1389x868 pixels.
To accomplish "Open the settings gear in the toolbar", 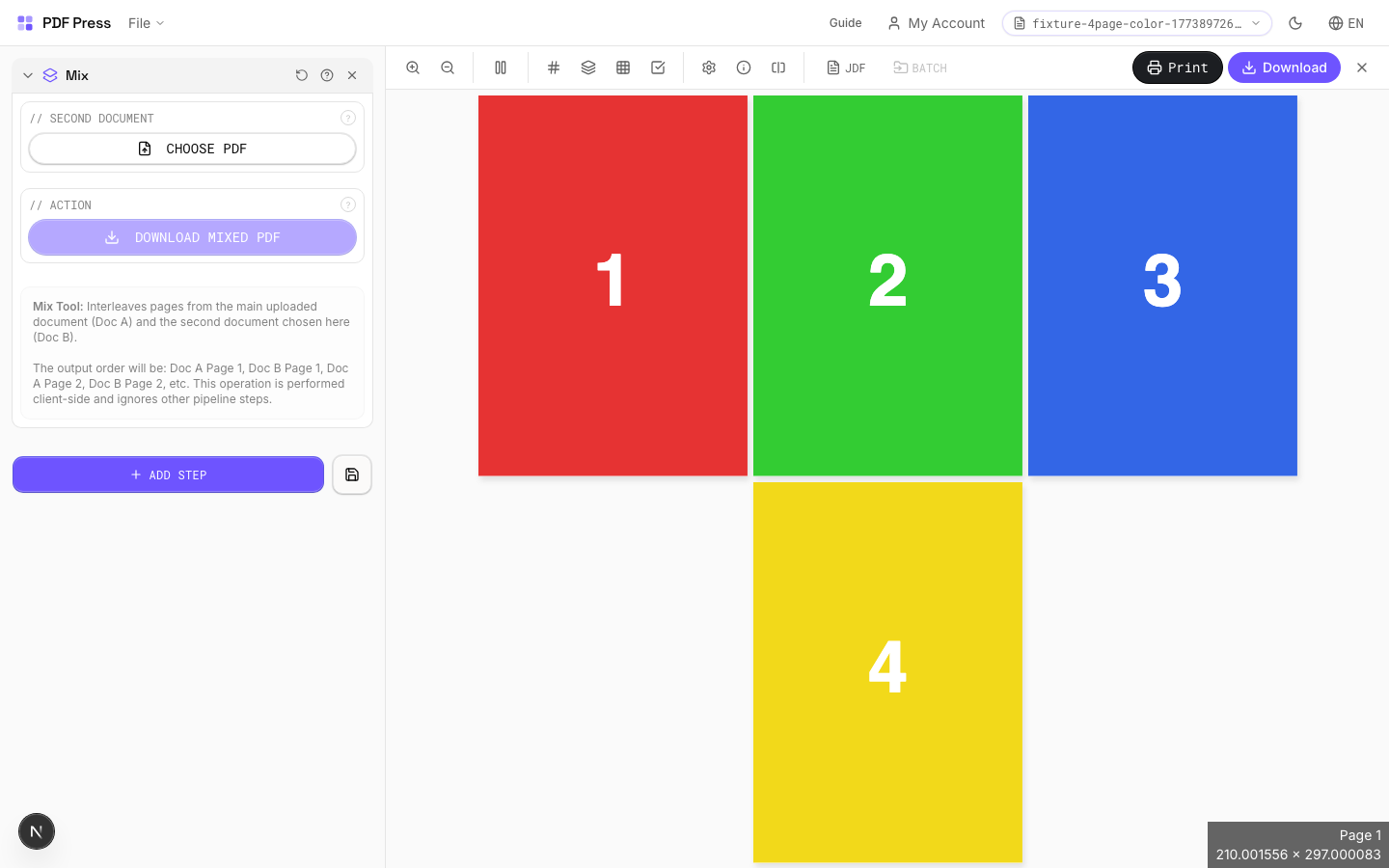I will point(709,68).
